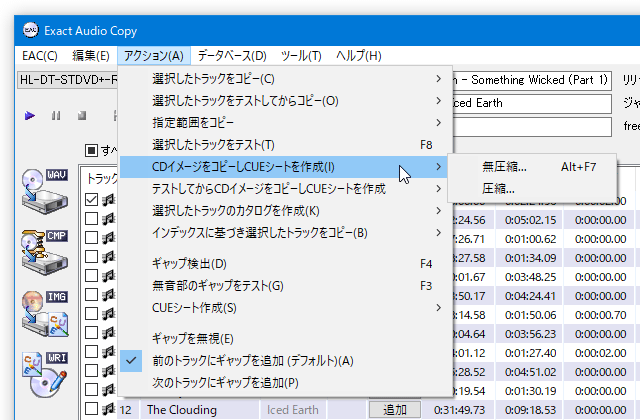Click the WAV copy uncompressed icon
The image size is (640, 420).
pos(45,191)
